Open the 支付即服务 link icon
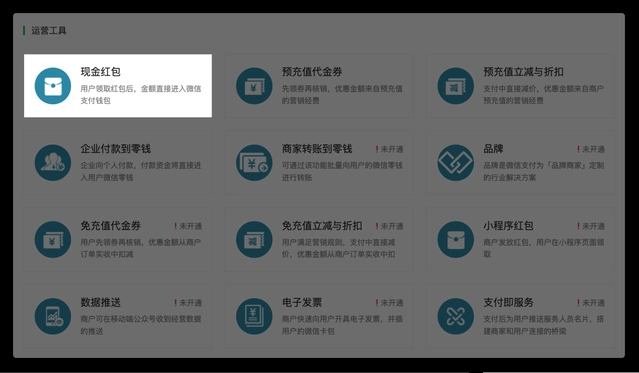This screenshot has width=639, height=373. tap(456, 316)
